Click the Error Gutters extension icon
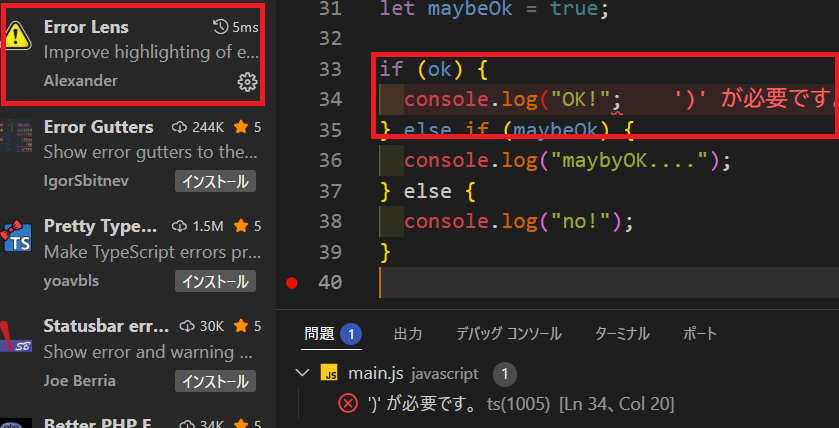 [16, 135]
